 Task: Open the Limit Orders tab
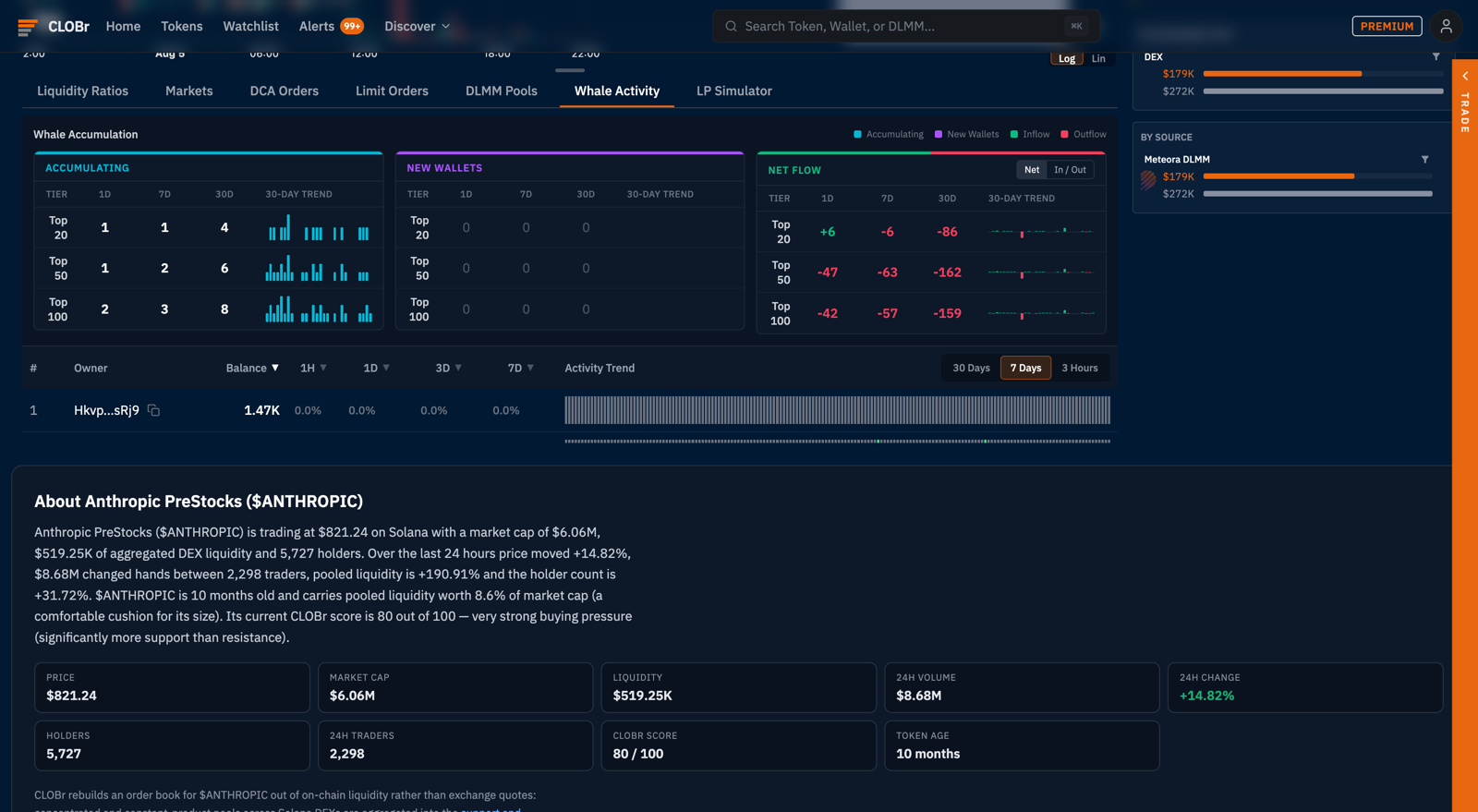click(392, 91)
